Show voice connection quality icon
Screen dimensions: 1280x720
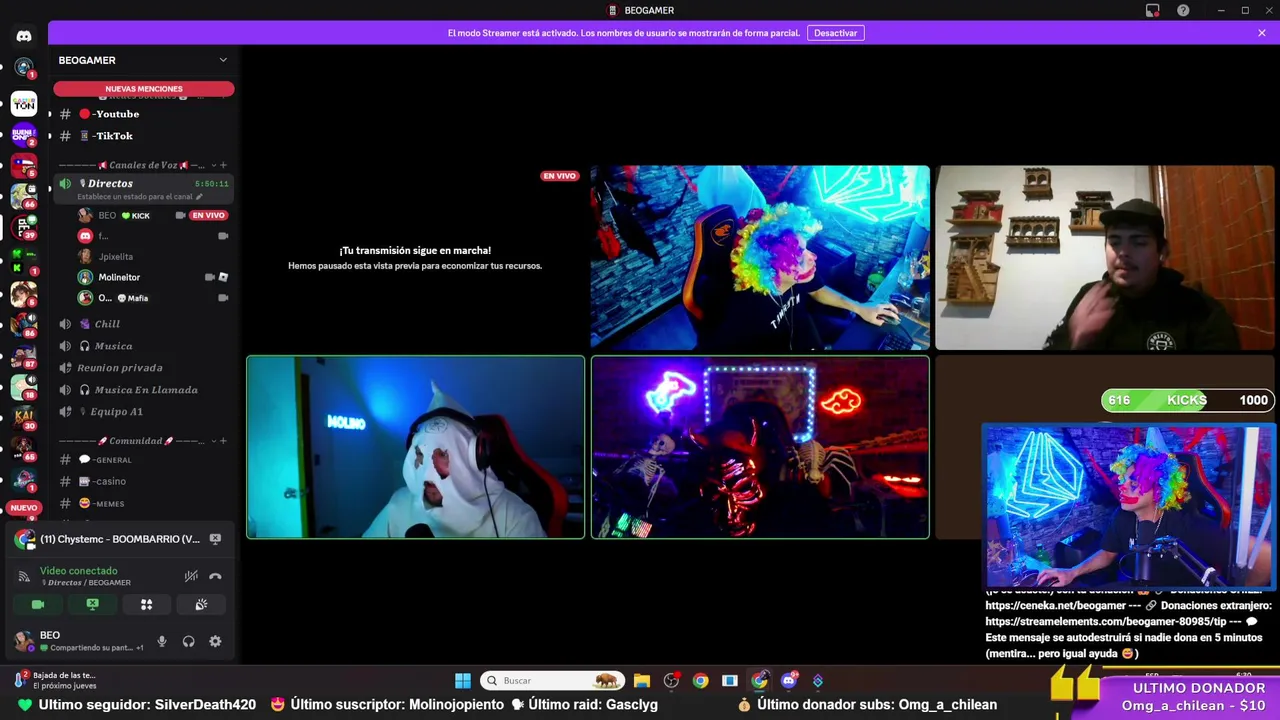[24, 576]
